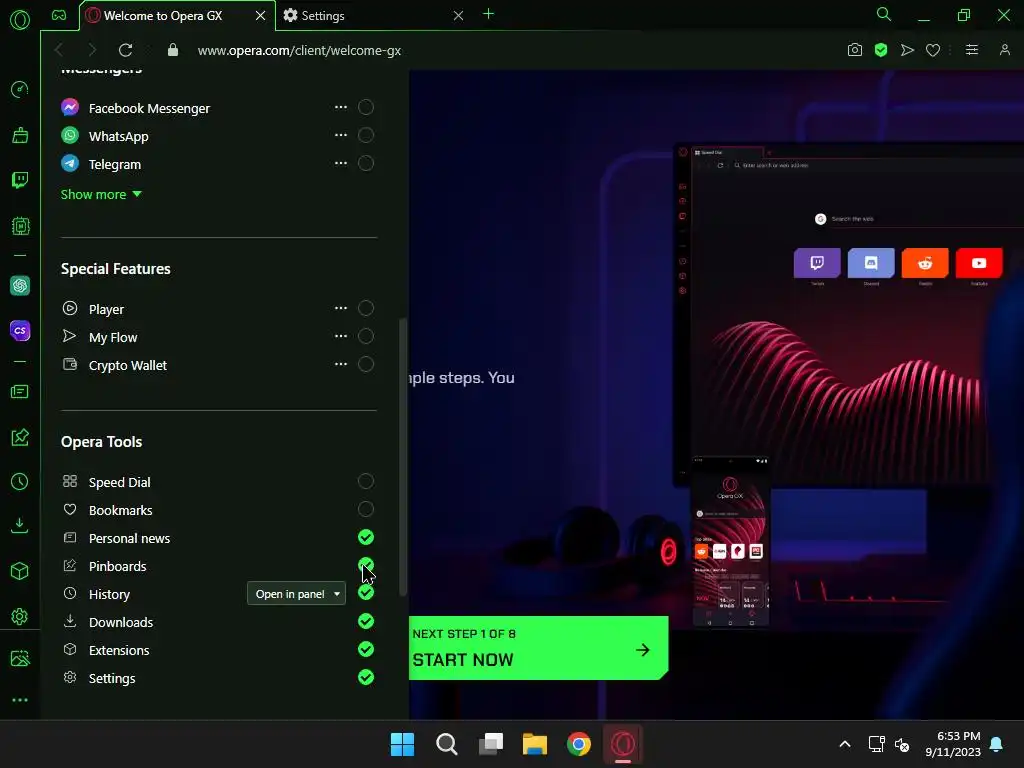Open Task View on taskbar
This screenshot has width=1024, height=768.
tap(491, 744)
